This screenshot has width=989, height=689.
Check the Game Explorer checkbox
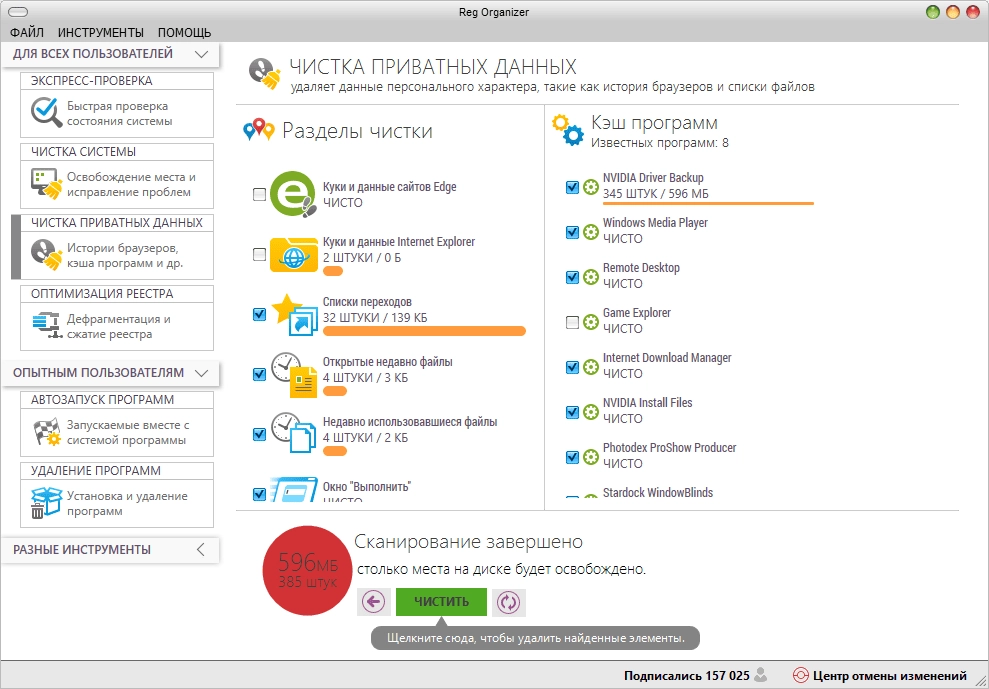[572, 322]
